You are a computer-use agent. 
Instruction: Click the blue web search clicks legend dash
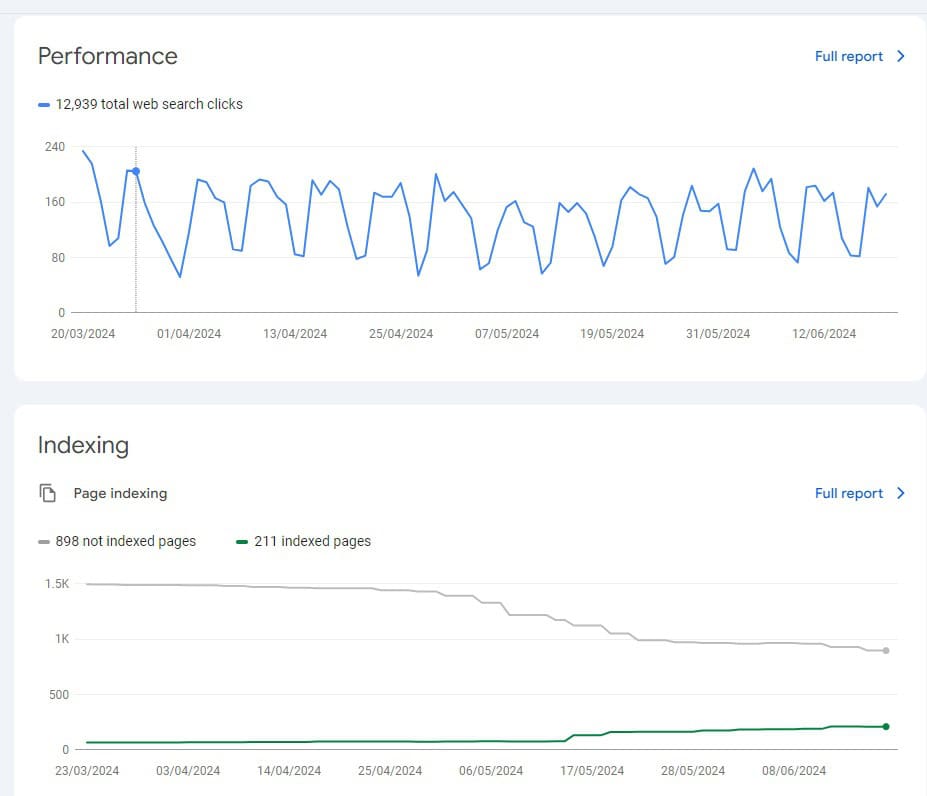(44, 104)
